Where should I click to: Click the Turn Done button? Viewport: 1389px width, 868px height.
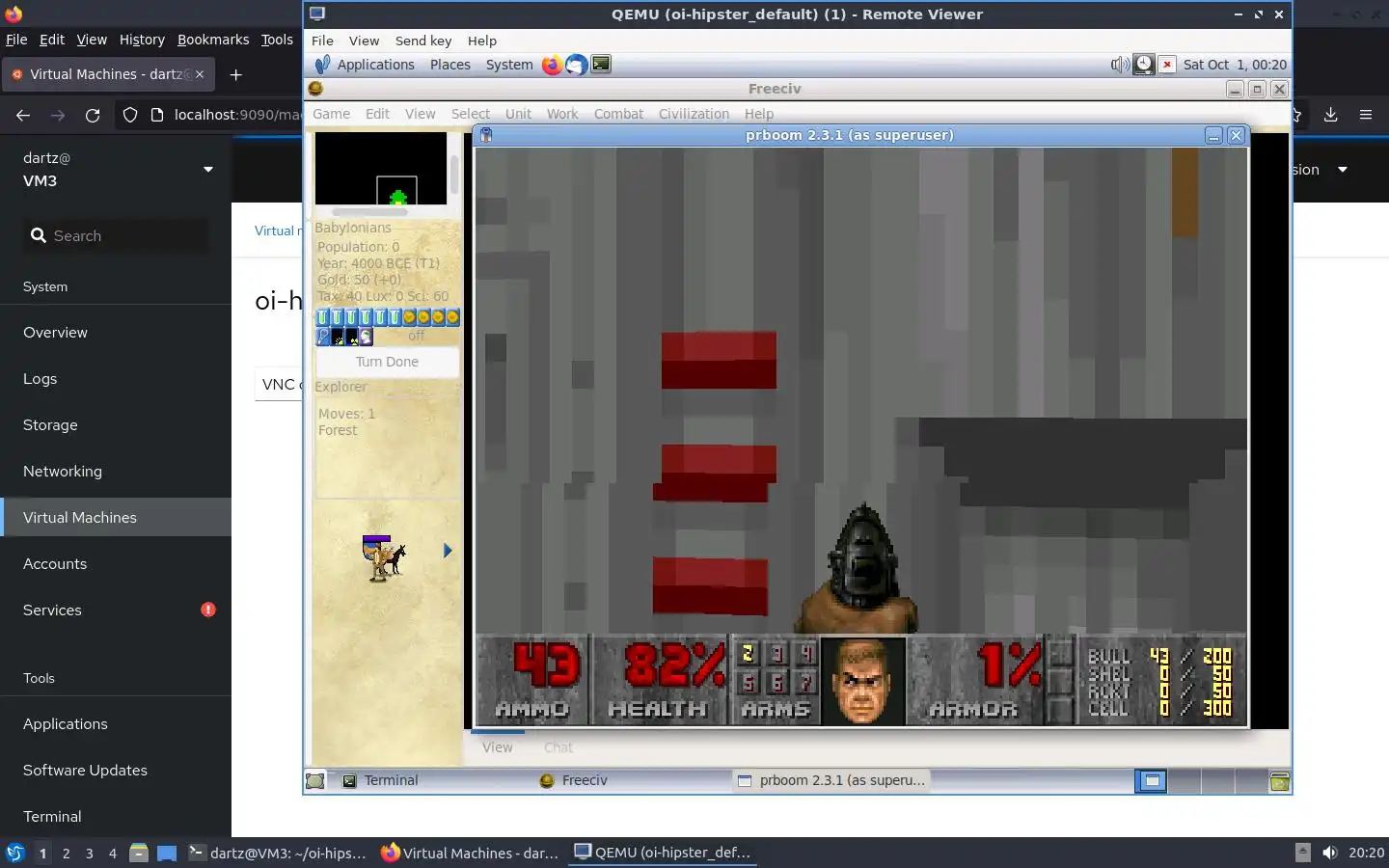tap(387, 362)
